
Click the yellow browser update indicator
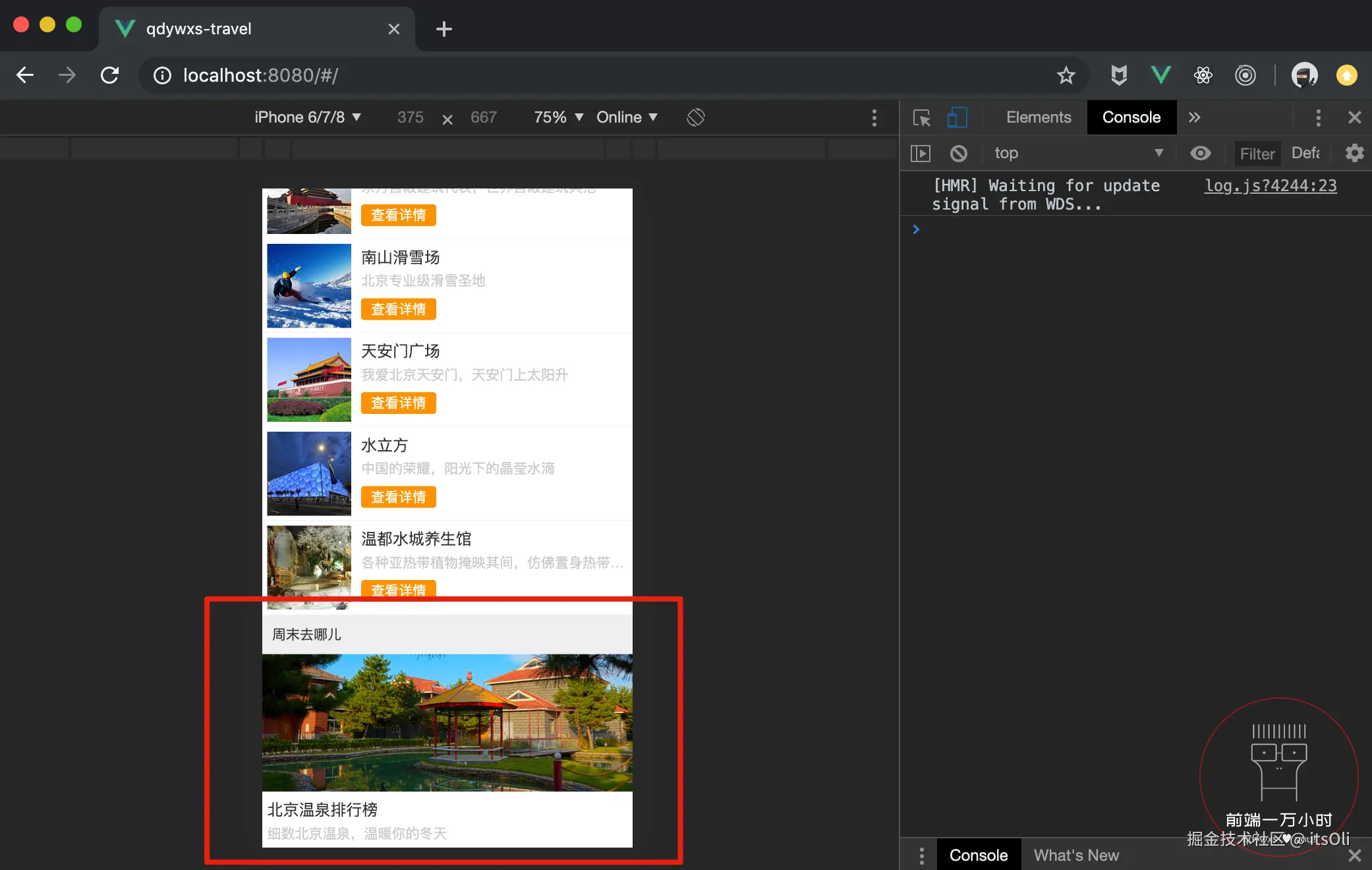pyautogui.click(x=1347, y=75)
